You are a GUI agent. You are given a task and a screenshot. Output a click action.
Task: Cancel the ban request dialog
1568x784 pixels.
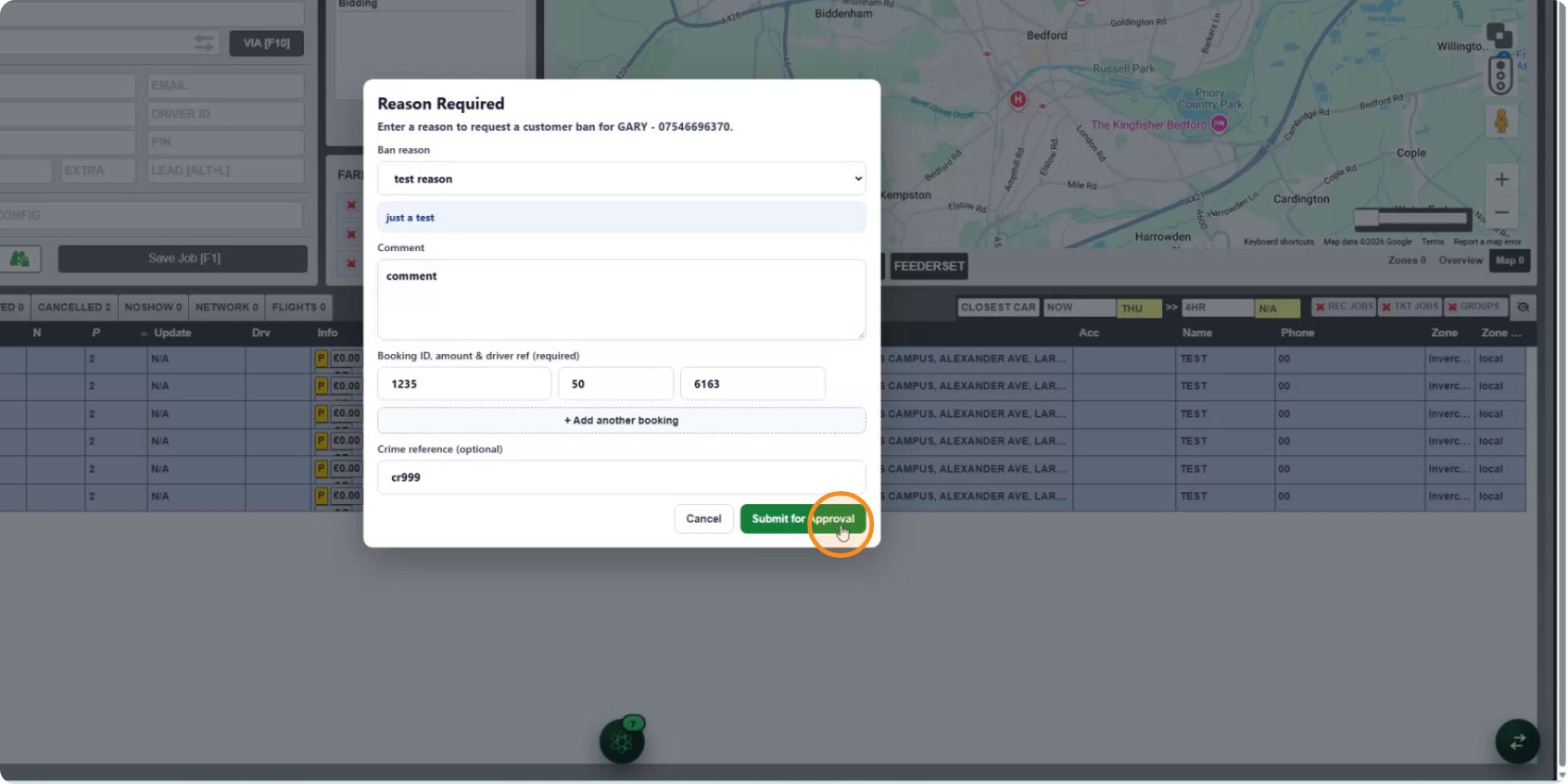(703, 519)
